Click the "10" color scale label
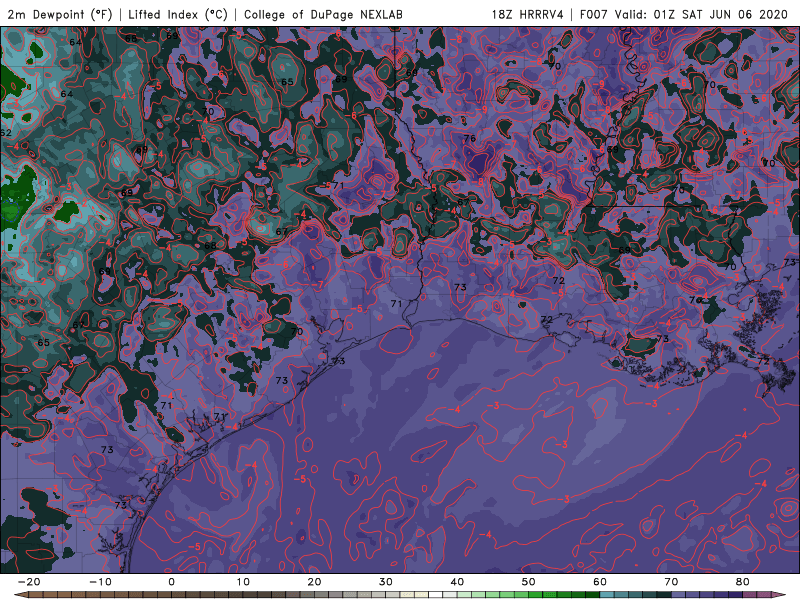Image resolution: width=800 pixels, height=600 pixels. 243,582
